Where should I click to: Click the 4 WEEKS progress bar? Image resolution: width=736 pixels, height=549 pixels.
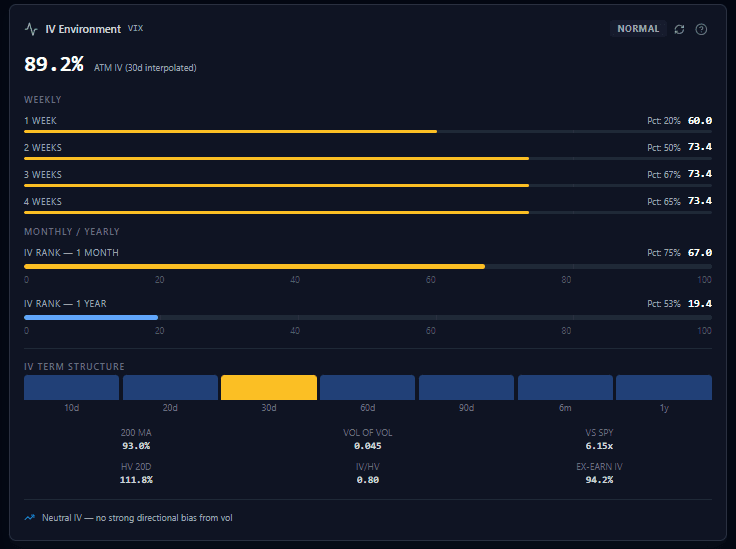click(368, 213)
